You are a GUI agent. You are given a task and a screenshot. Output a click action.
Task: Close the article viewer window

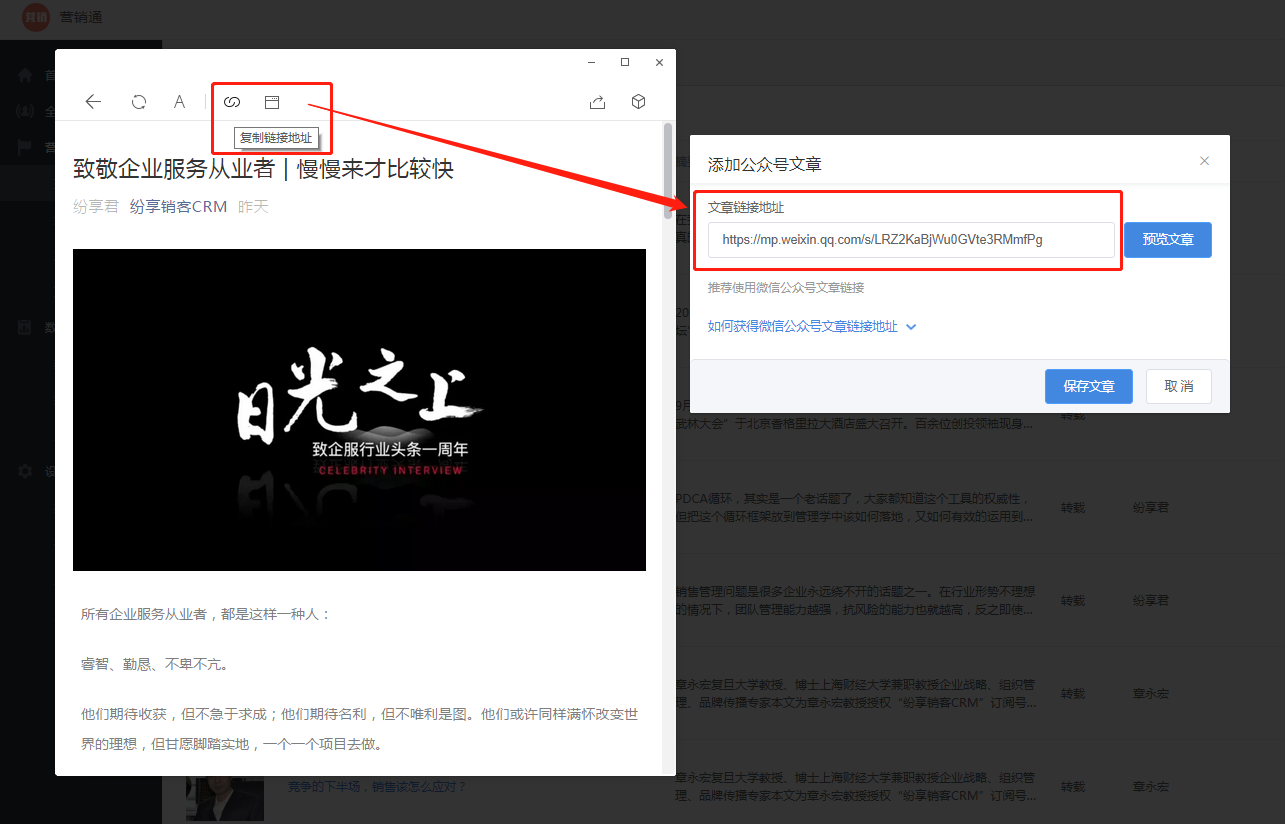coord(659,62)
